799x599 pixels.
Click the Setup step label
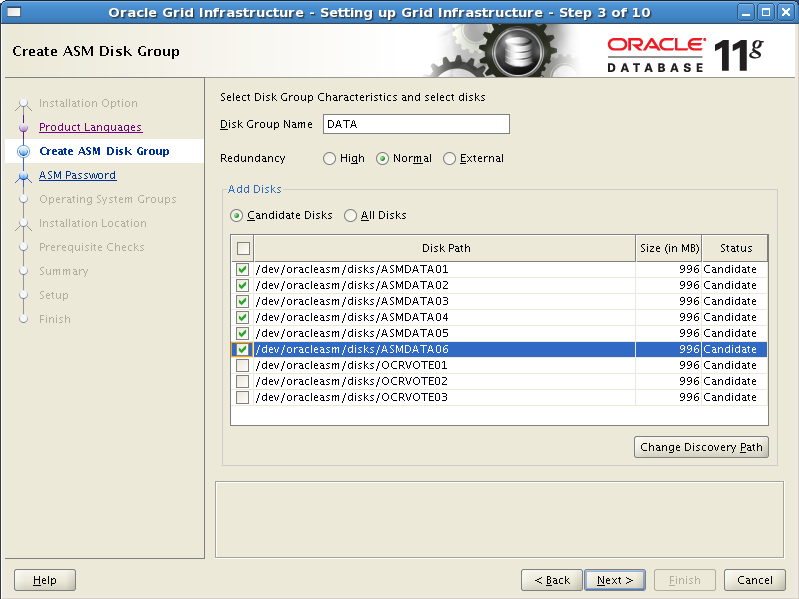pos(54,295)
